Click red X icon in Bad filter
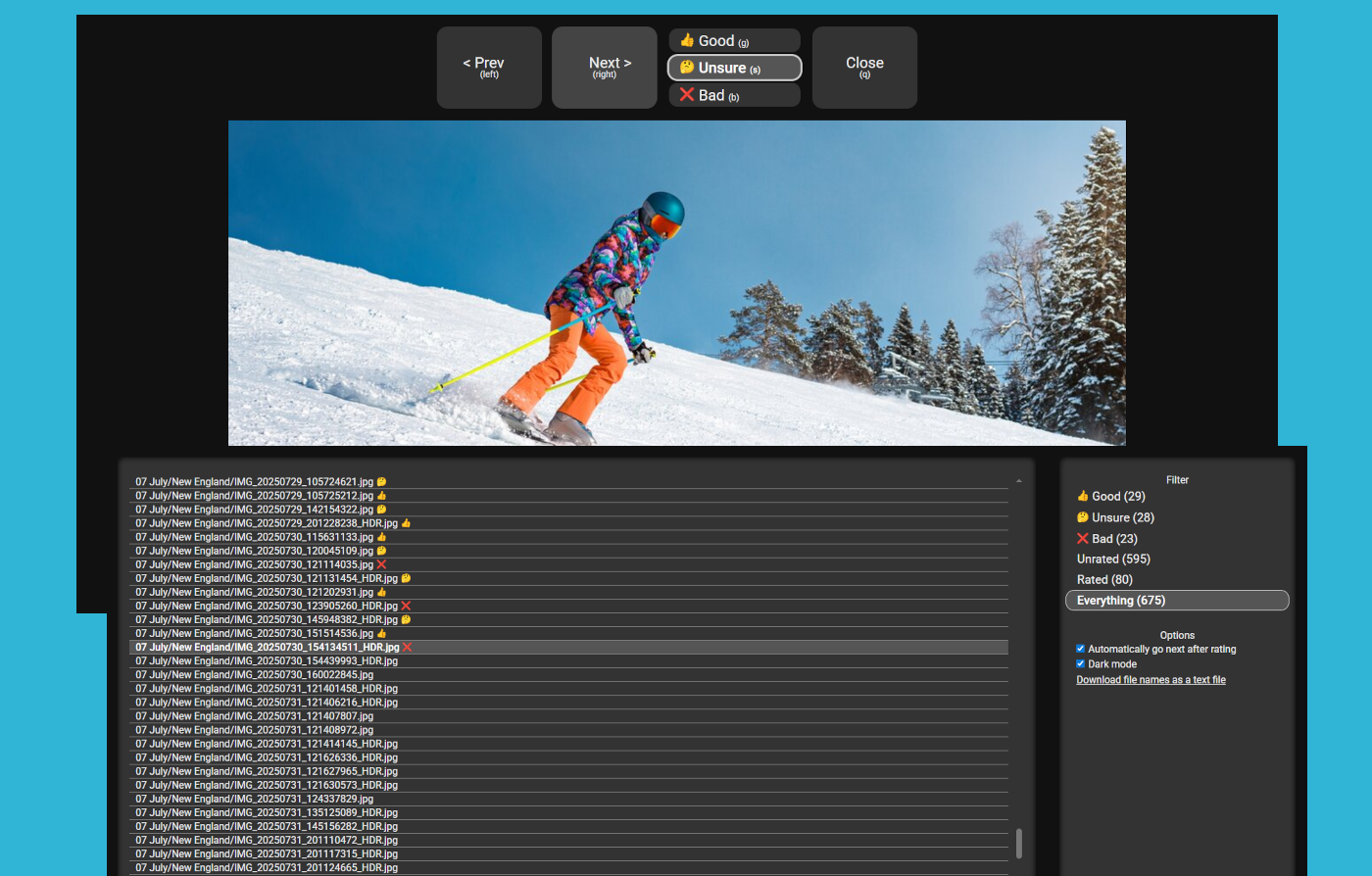This screenshot has height=876, width=1372. coord(1083,539)
